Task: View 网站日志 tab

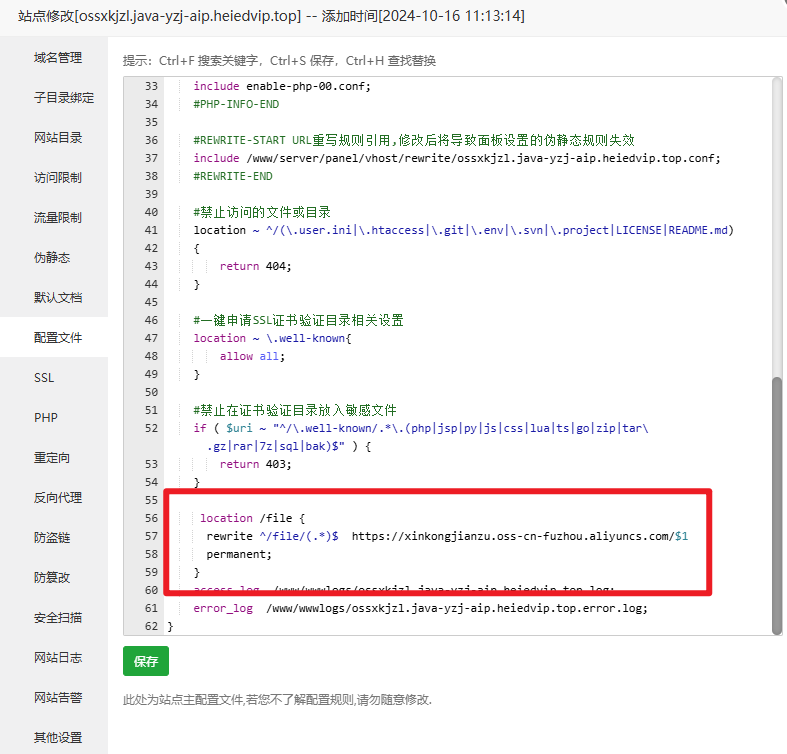Action: point(58,658)
